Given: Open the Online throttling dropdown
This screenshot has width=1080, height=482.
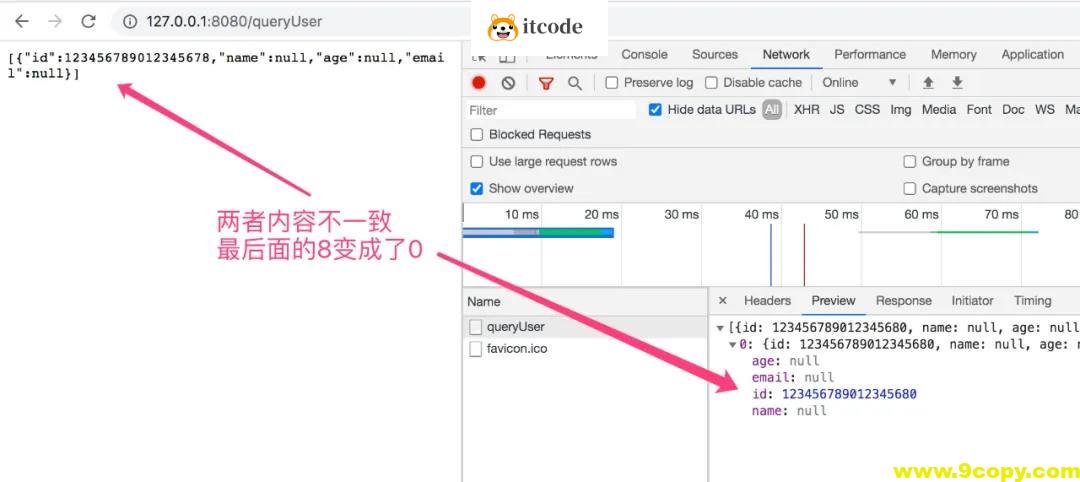Looking at the screenshot, I should (858, 83).
